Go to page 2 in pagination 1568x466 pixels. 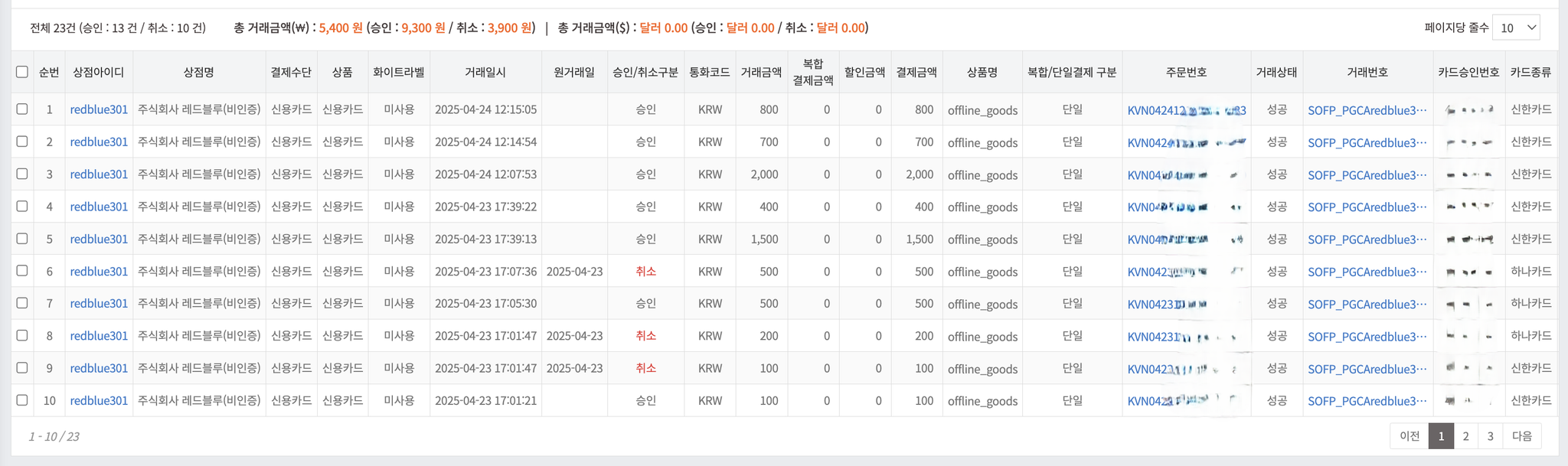(1465, 435)
